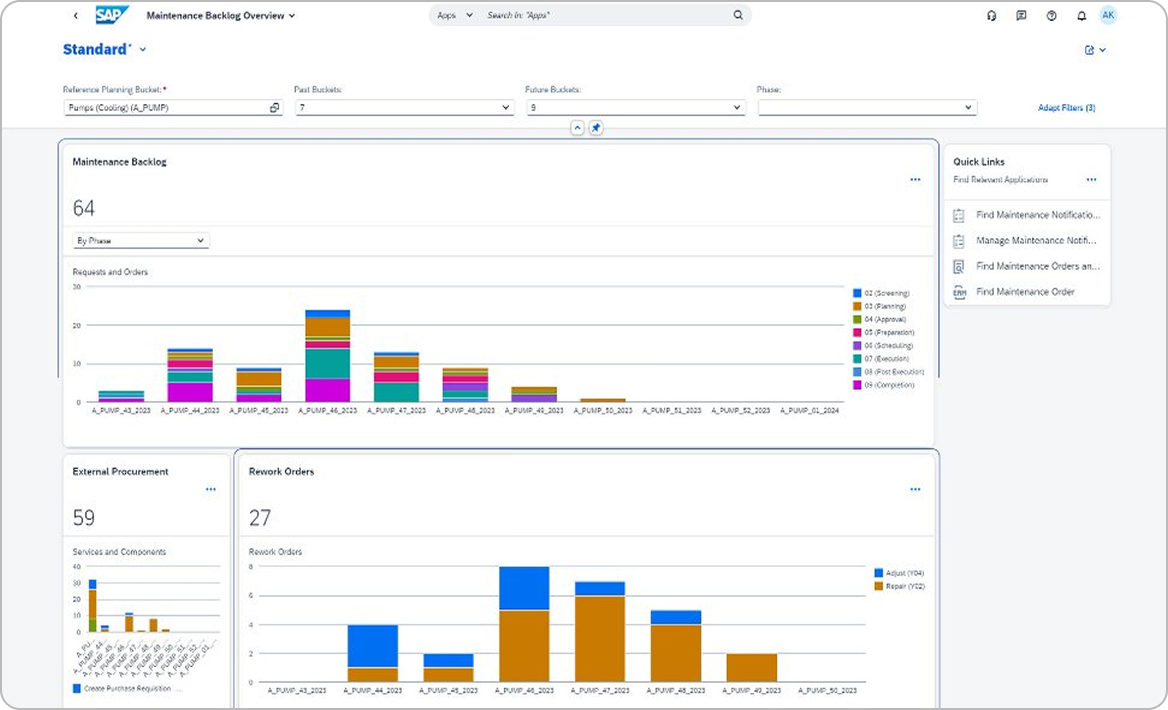The height and width of the screenshot is (710, 1168).
Task: Collapse the filter header with chevron
Action: coord(577,128)
